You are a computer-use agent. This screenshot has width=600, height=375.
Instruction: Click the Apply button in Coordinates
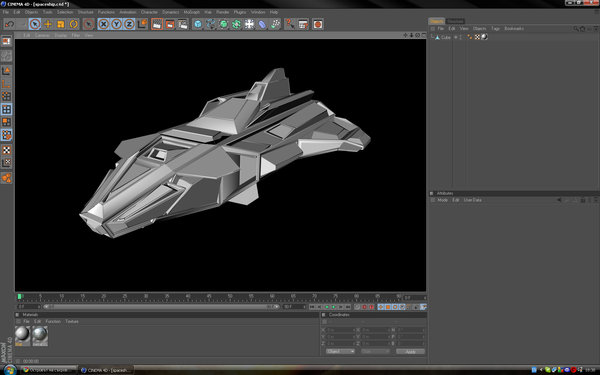click(410, 351)
